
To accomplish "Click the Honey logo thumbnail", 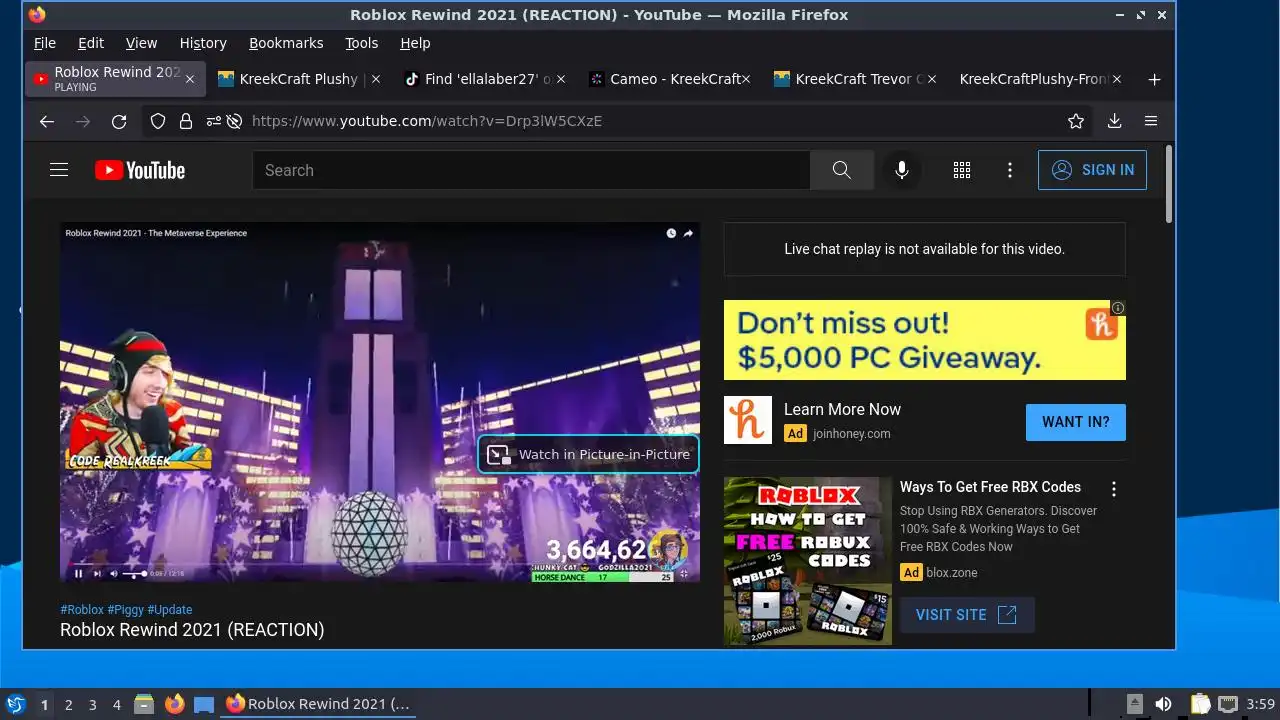I will (x=748, y=420).
